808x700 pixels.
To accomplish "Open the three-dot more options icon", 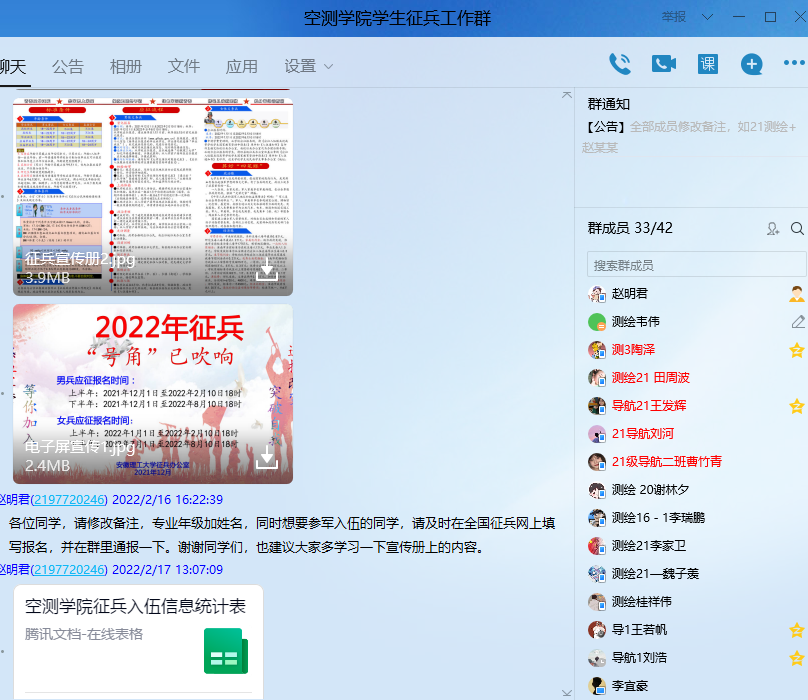I will click(x=793, y=64).
